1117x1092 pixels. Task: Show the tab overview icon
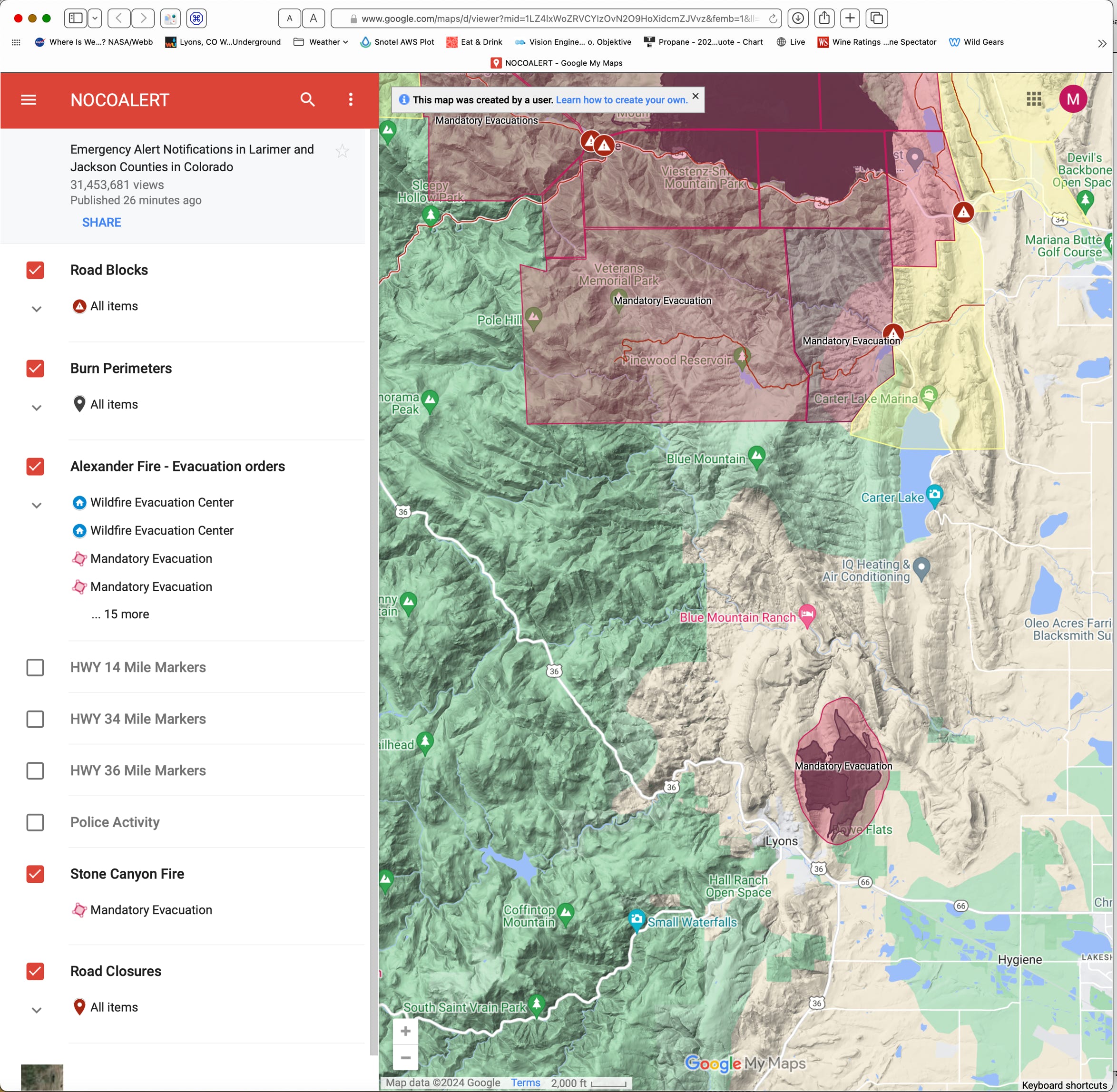[877, 18]
